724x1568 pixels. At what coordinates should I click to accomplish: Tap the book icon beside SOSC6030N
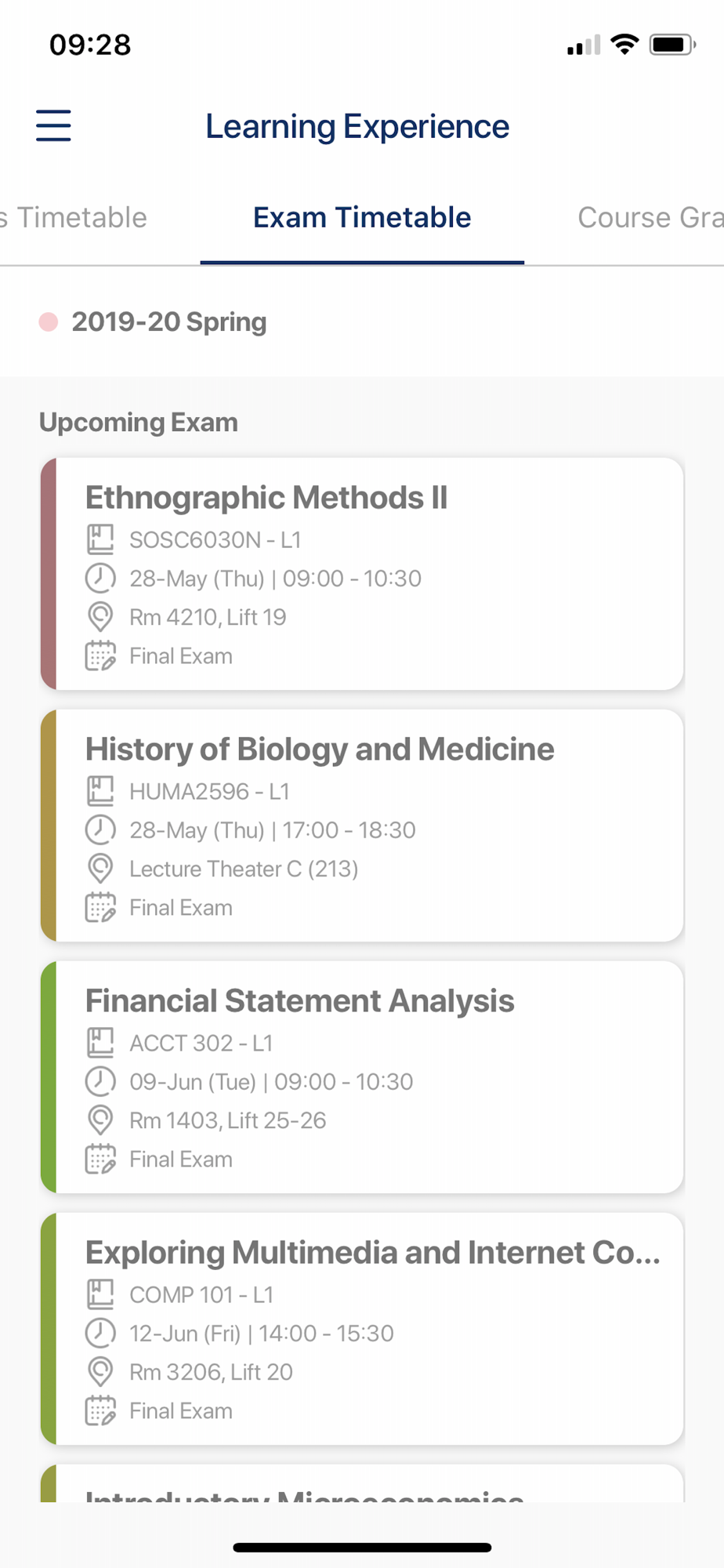click(x=100, y=539)
